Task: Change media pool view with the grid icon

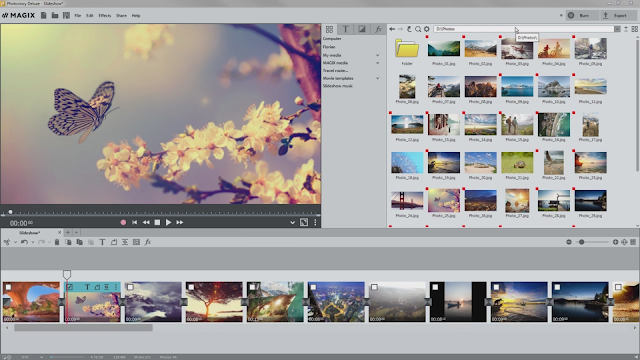Action: (634, 29)
